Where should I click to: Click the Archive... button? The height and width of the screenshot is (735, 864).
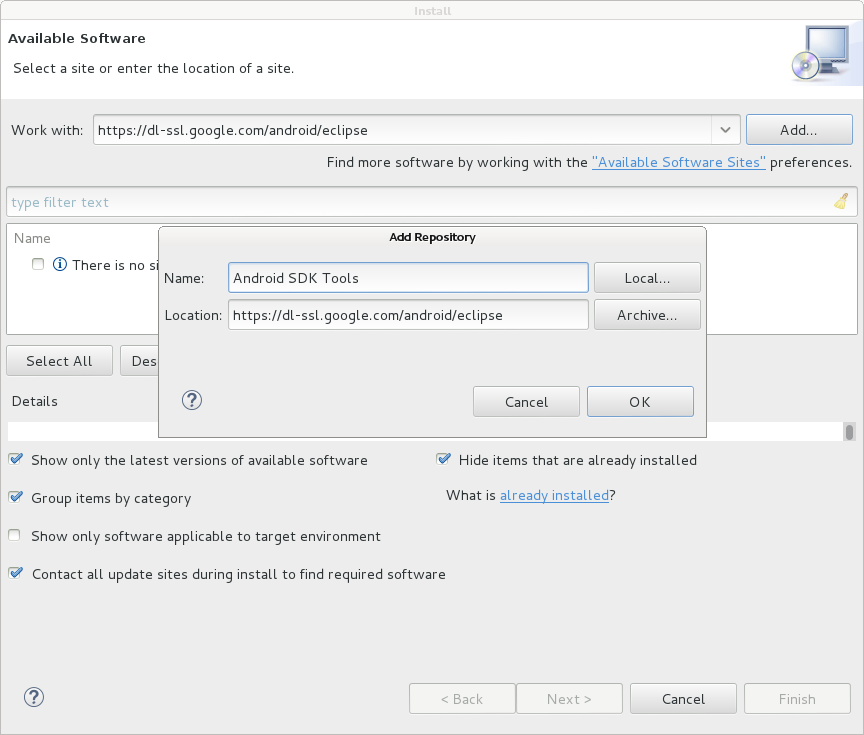[x=647, y=315]
